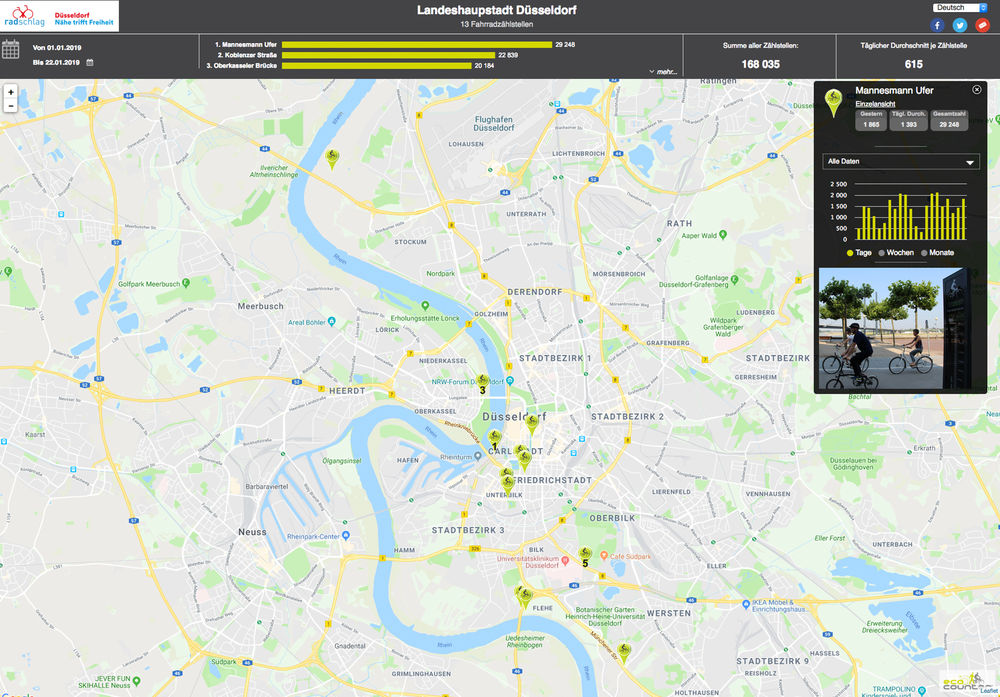Expand the counter ranking with mehr...
The image size is (1000, 697).
coord(663,72)
